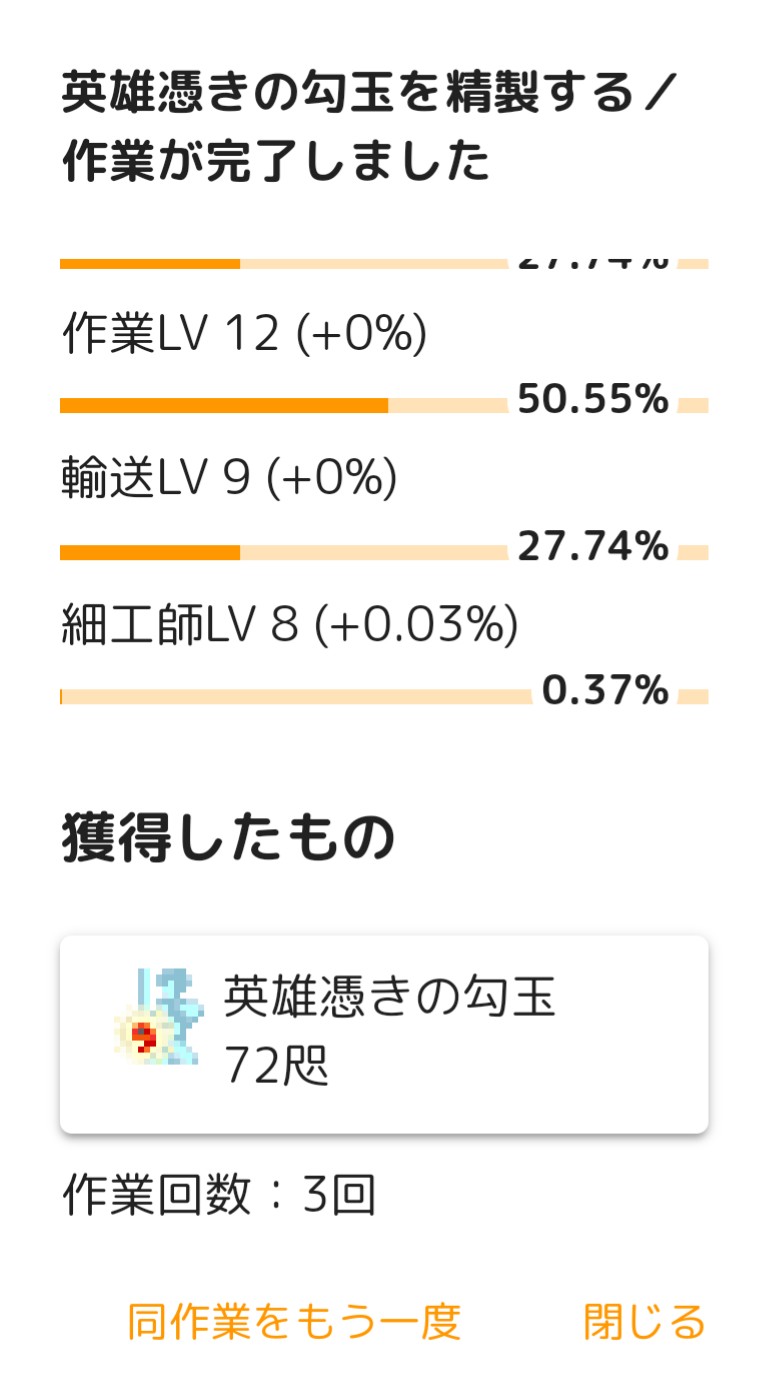Click the 0.37% percentage value
The height and width of the screenshot is (1395, 771).
point(605,690)
